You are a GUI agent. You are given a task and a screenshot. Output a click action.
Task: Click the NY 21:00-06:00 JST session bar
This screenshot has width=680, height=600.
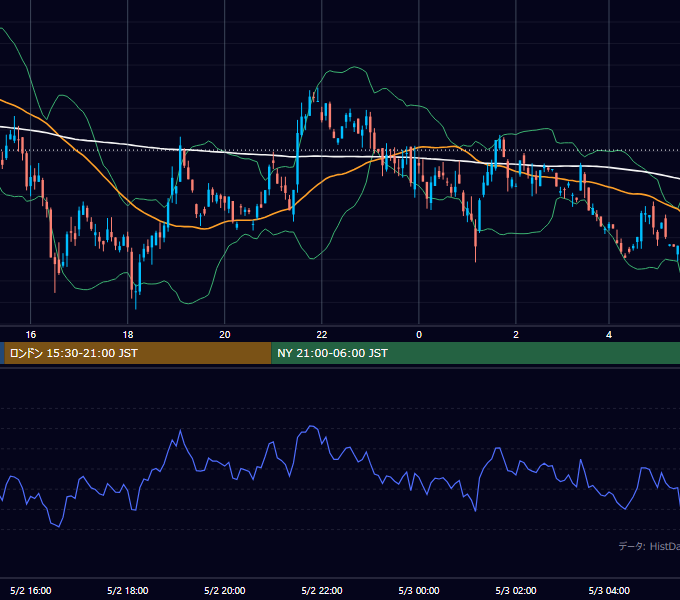click(476, 353)
